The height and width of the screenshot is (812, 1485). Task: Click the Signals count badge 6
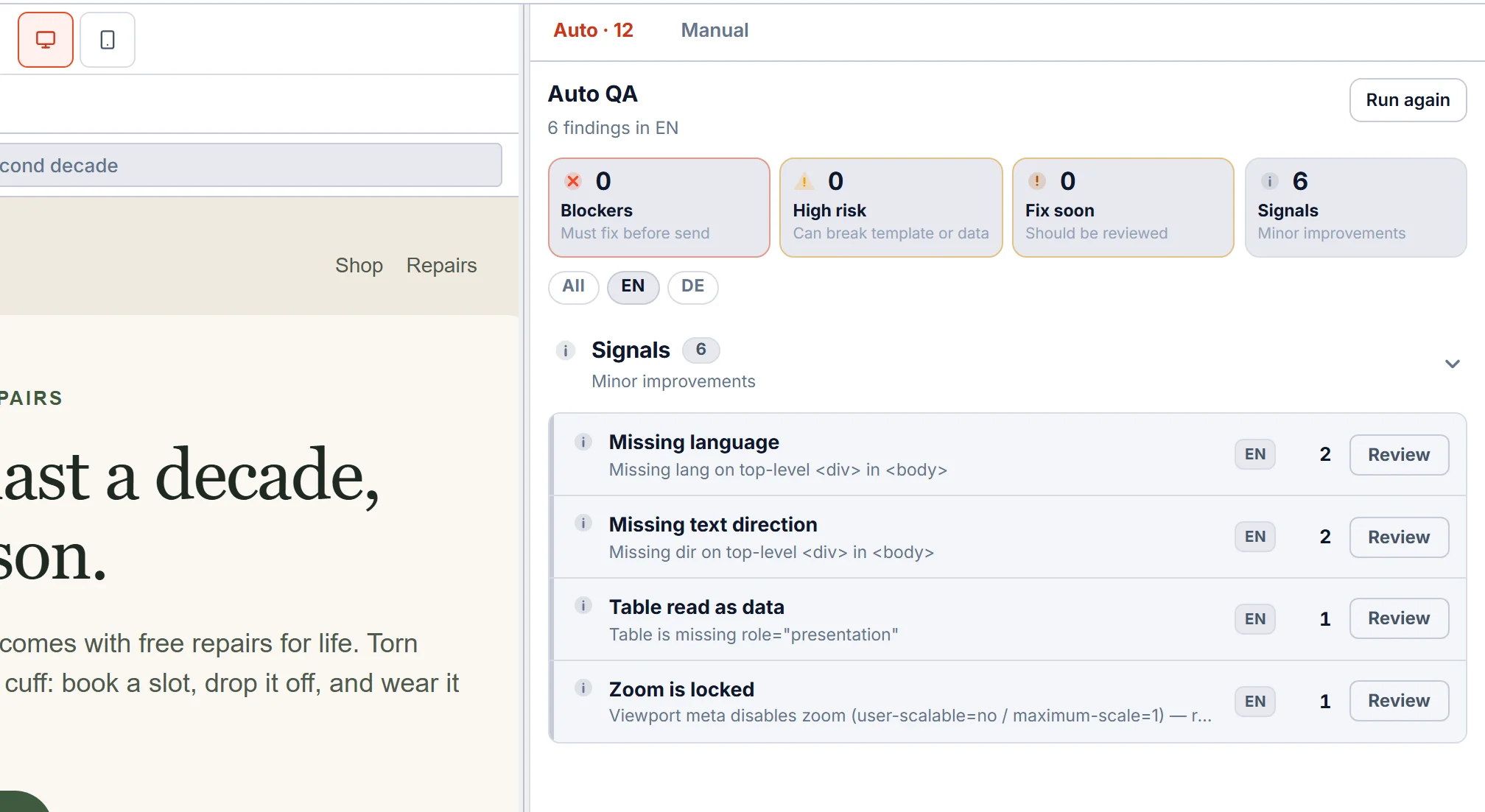[x=701, y=350]
